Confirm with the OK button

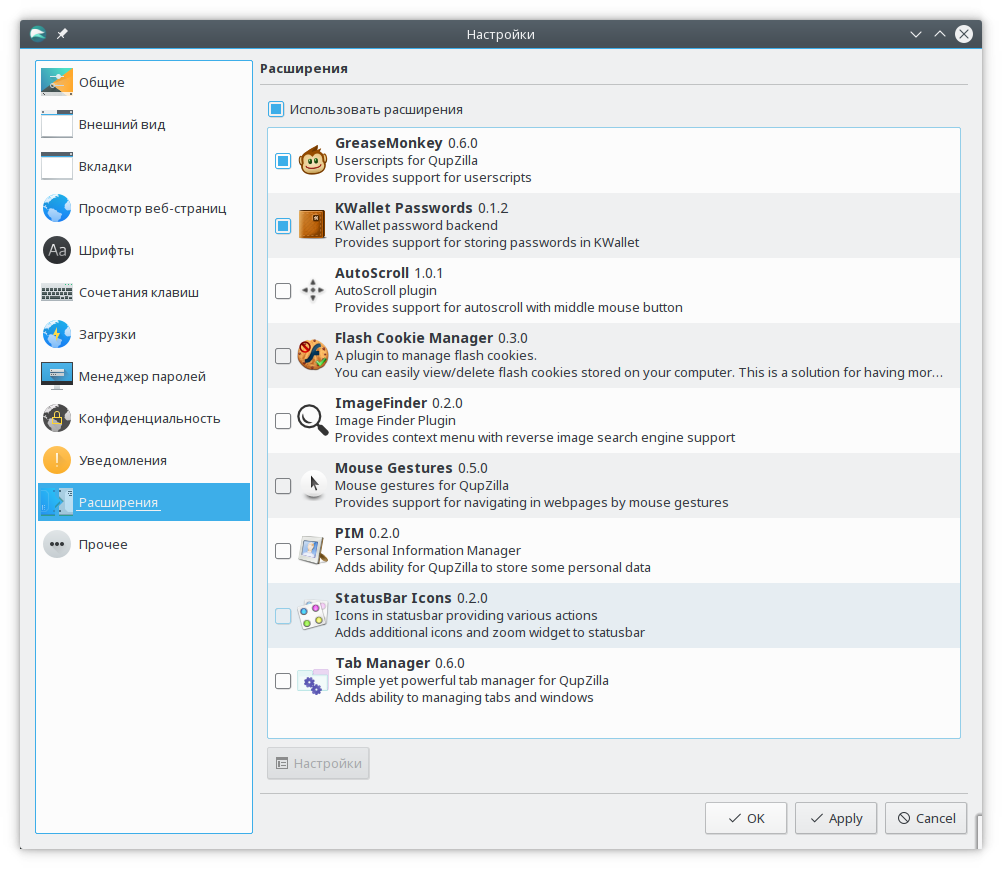coord(746,819)
